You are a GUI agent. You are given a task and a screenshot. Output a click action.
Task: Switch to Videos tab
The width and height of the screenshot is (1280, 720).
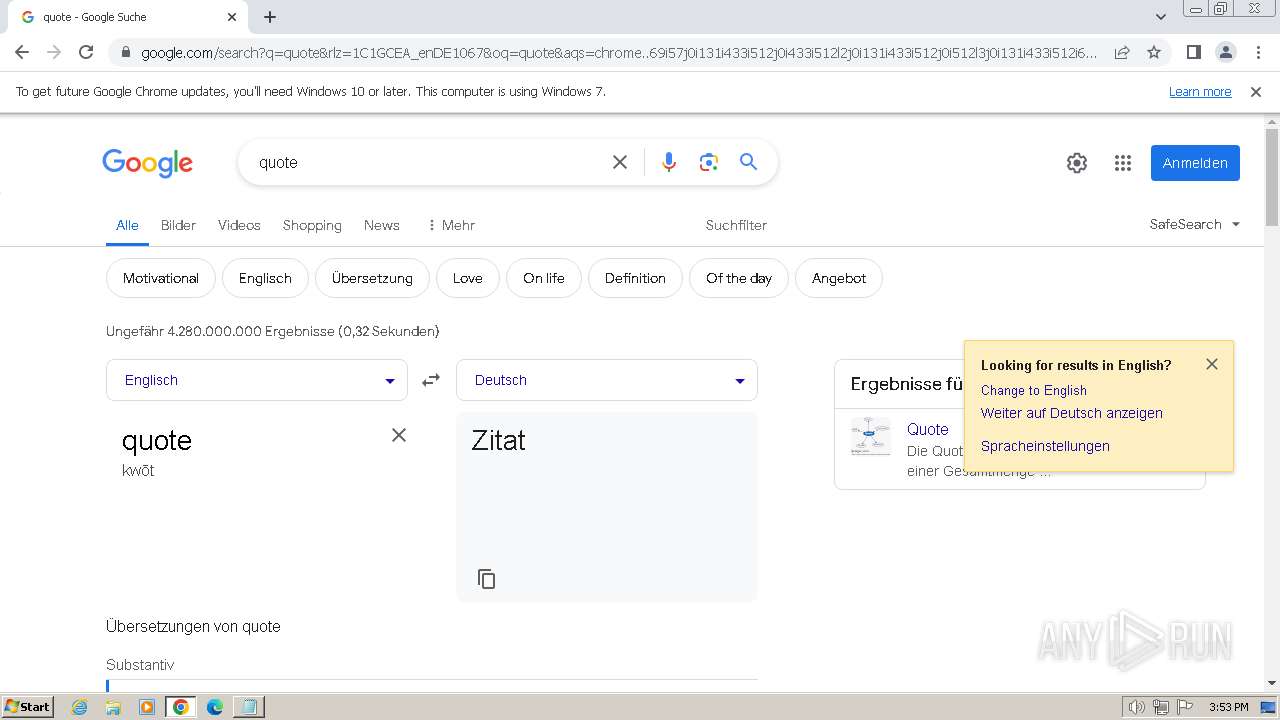click(239, 225)
